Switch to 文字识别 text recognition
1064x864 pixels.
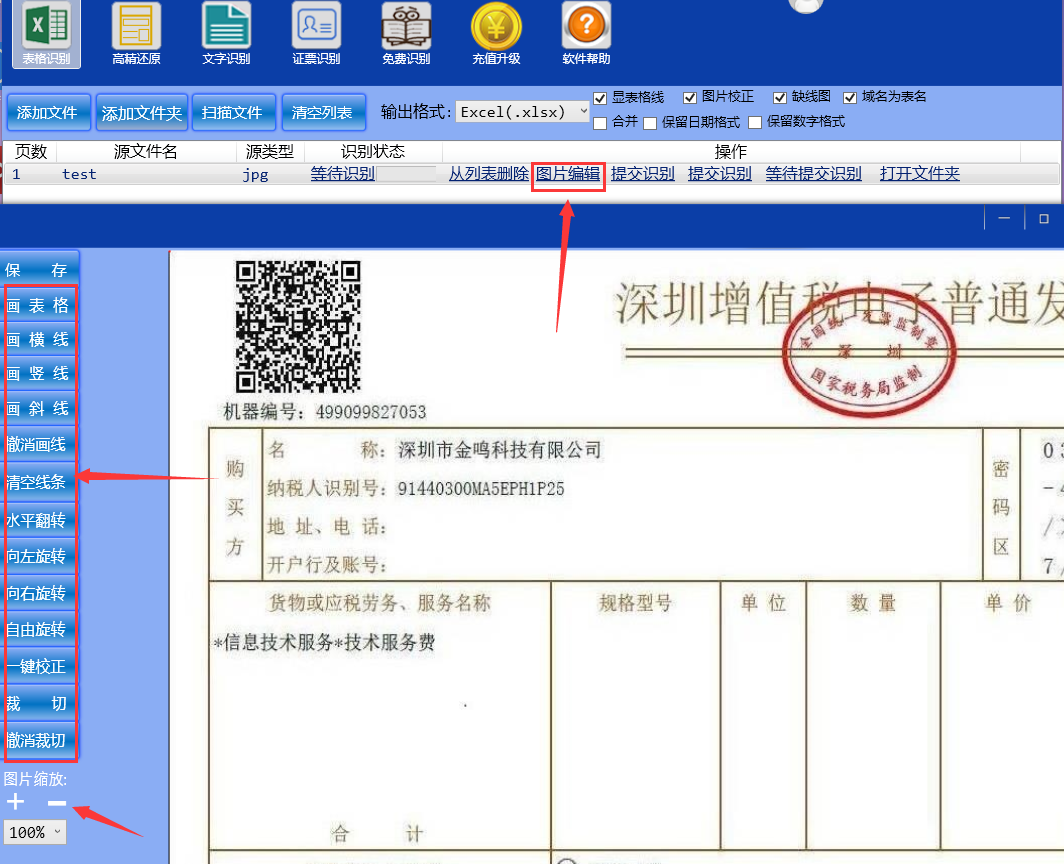[x=226, y=33]
